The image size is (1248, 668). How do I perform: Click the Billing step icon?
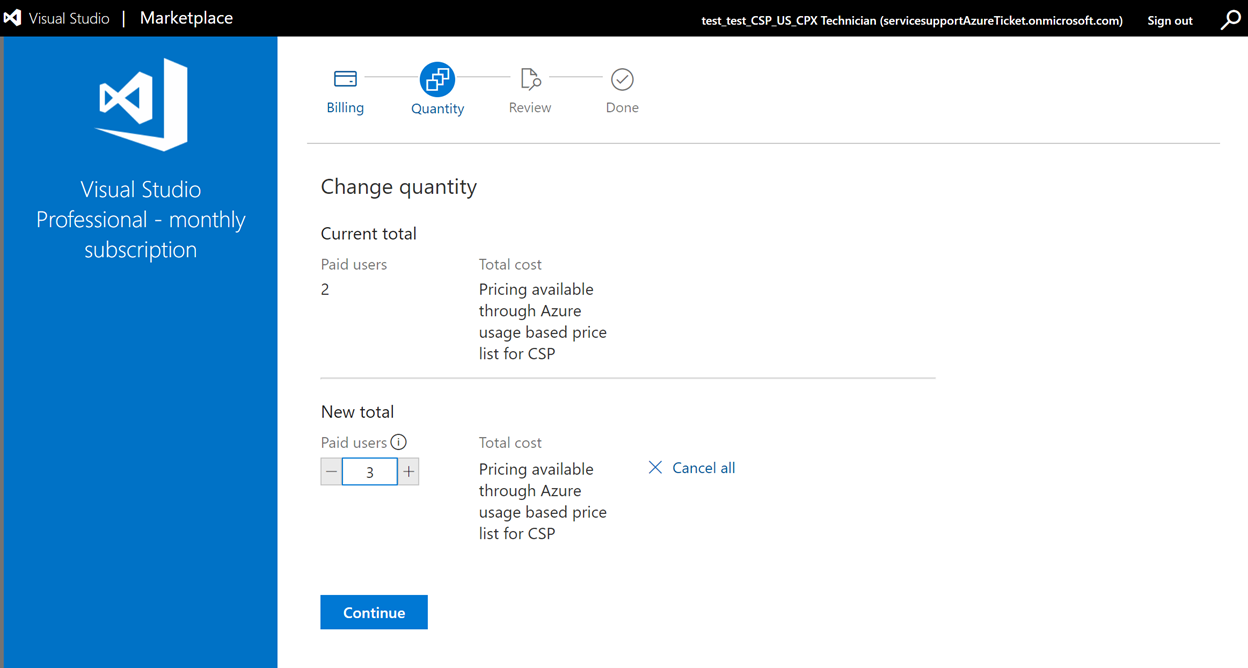(x=345, y=78)
